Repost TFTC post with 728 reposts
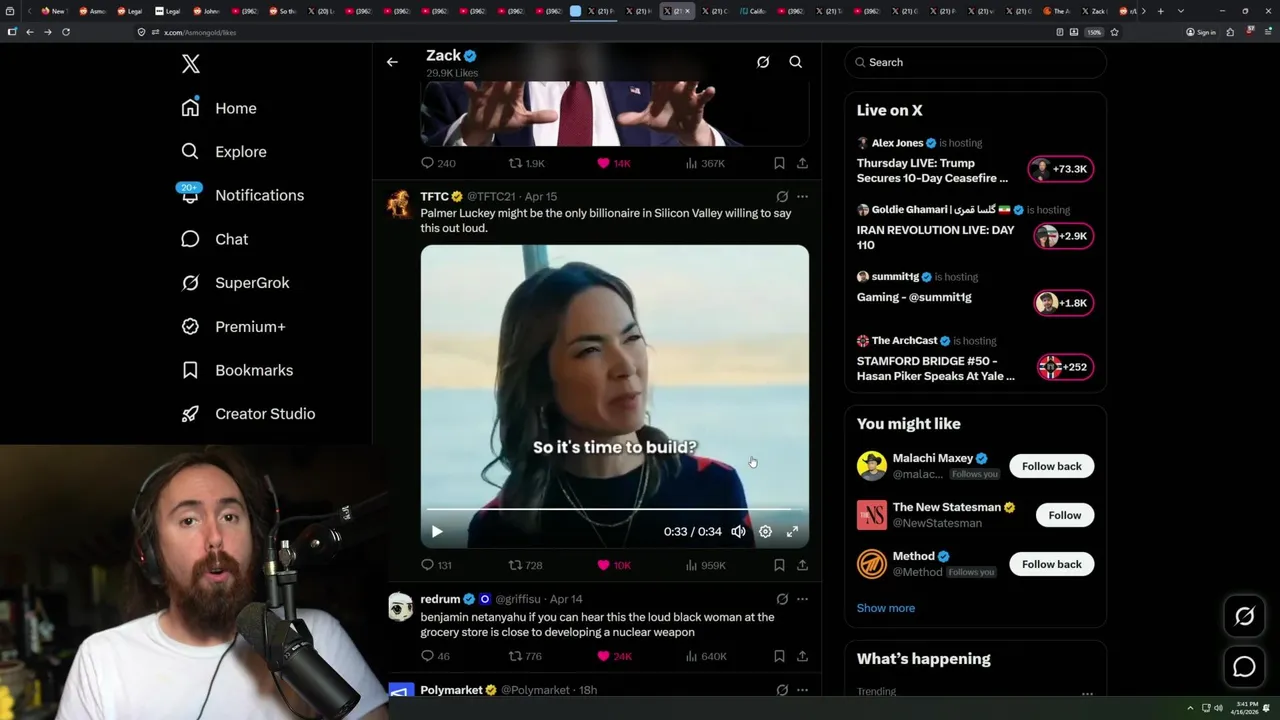 click(x=525, y=565)
